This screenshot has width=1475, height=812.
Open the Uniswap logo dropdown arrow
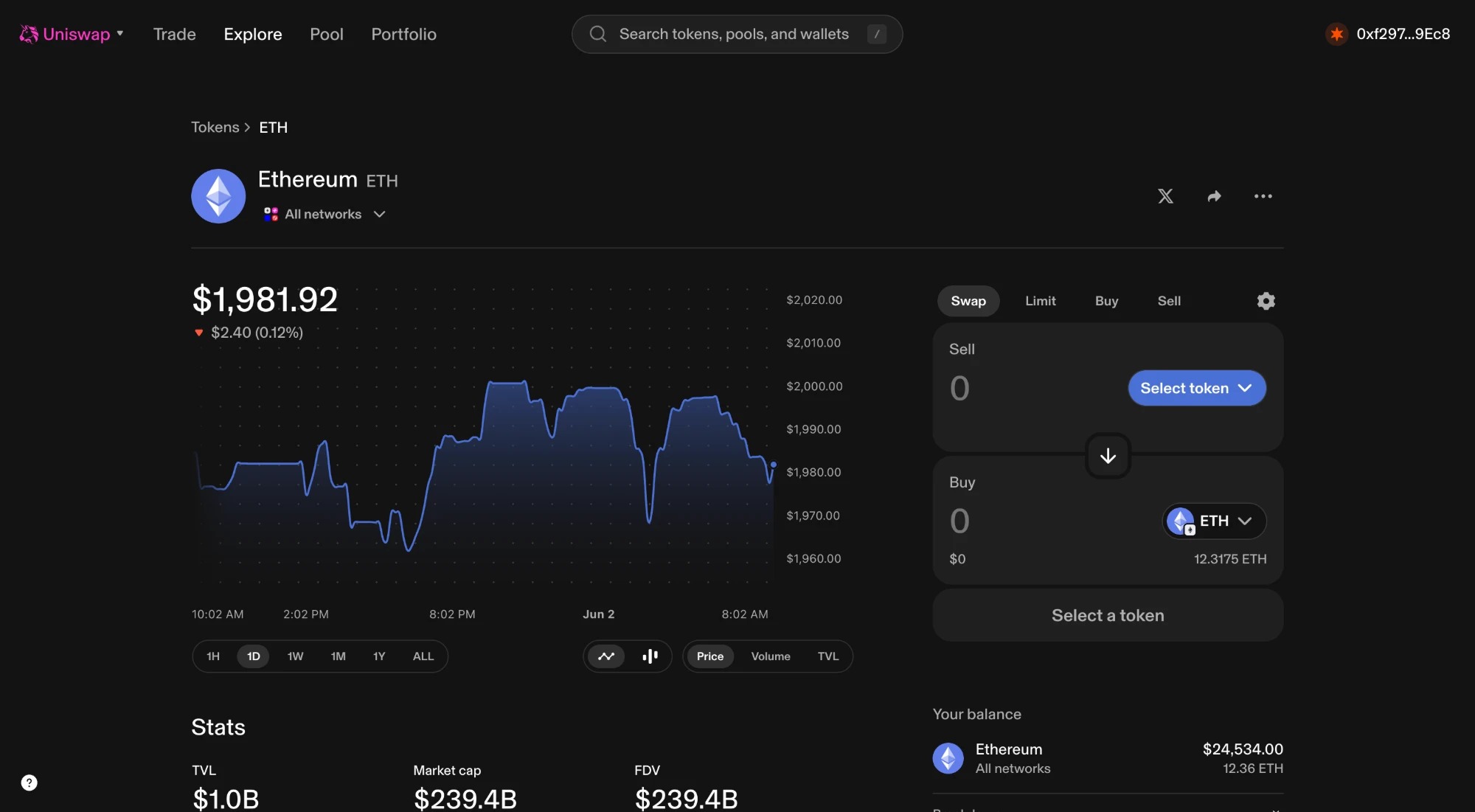120,33
